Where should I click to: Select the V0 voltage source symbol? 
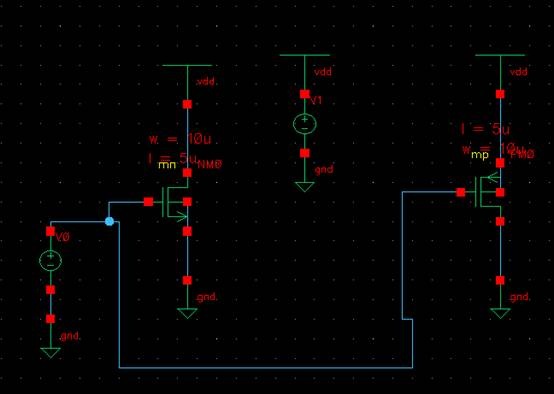[51, 260]
